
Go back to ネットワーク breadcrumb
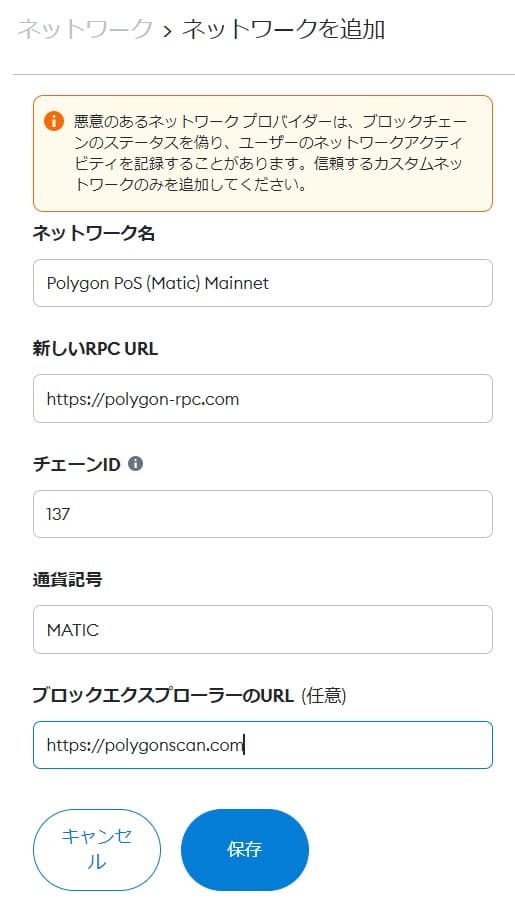coord(86,29)
